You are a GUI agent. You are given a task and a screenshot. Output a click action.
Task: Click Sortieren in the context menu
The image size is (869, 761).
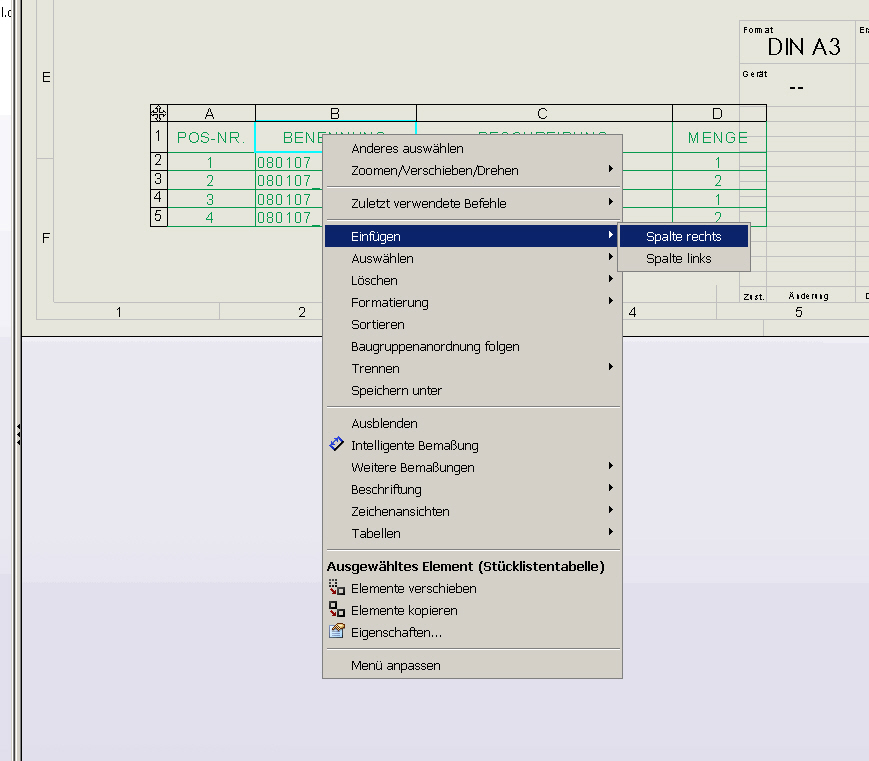[x=472, y=325]
